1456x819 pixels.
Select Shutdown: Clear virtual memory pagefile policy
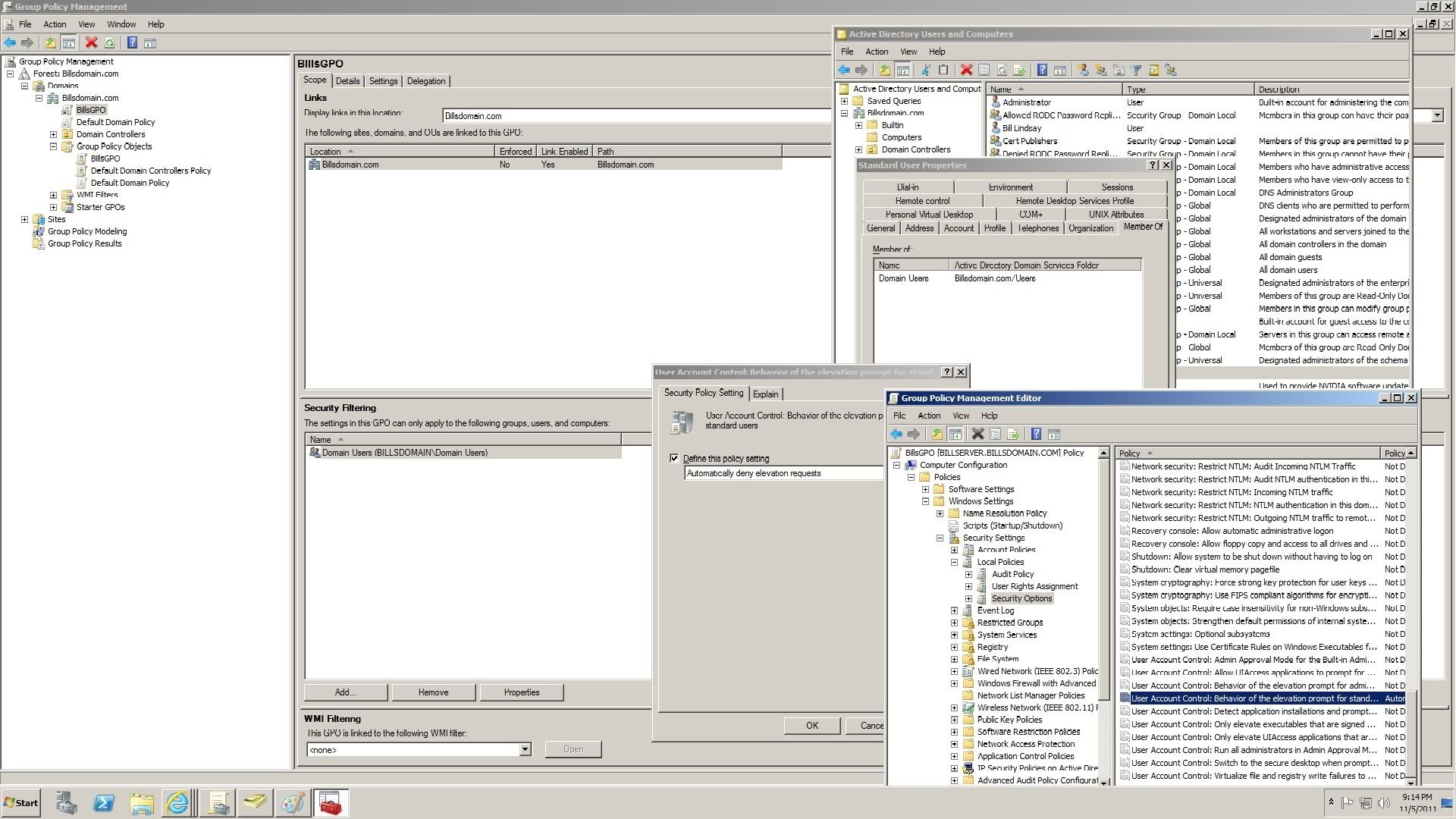click(1205, 570)
